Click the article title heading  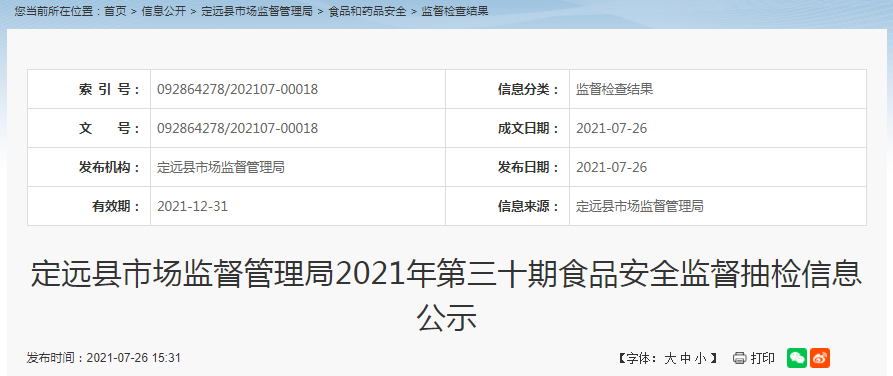446,296
